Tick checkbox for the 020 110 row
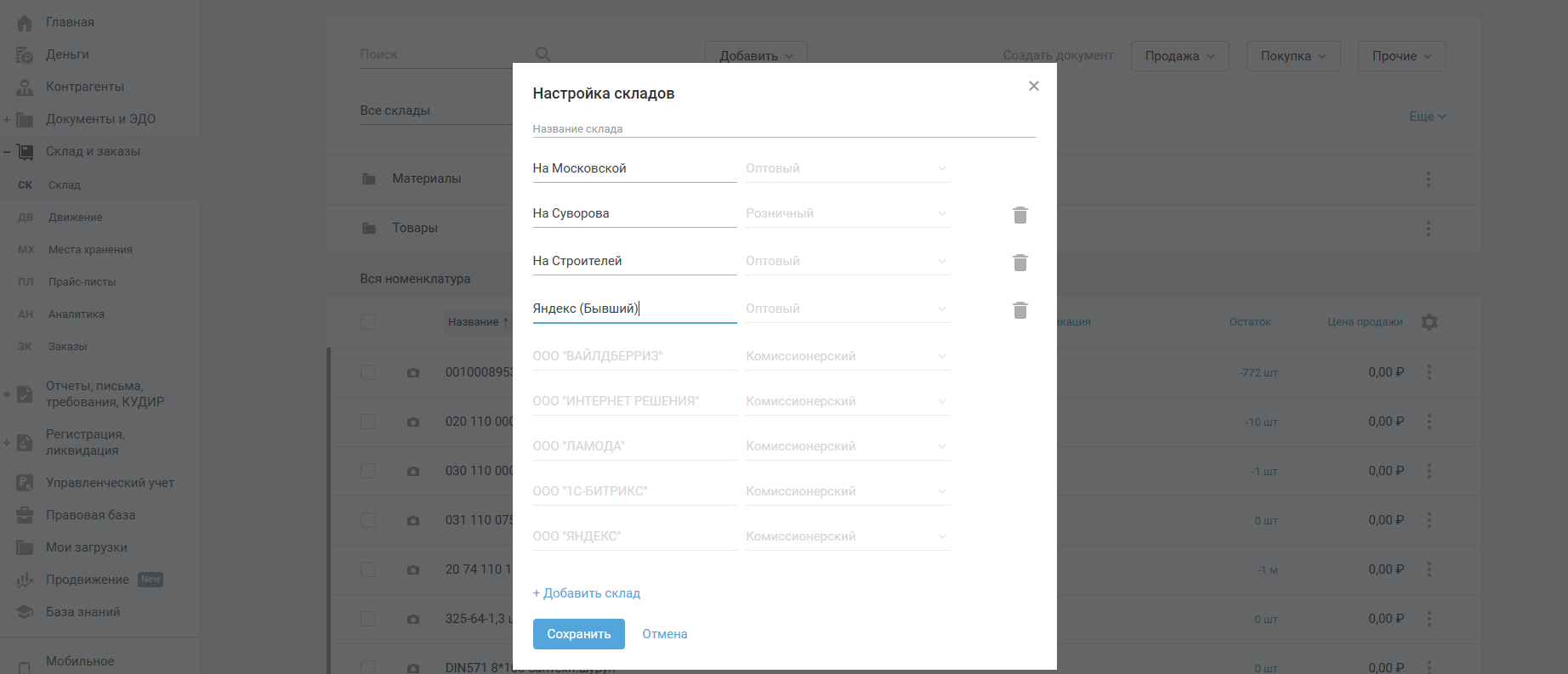This screenshot has height=674, width=1568. point(368,422)
